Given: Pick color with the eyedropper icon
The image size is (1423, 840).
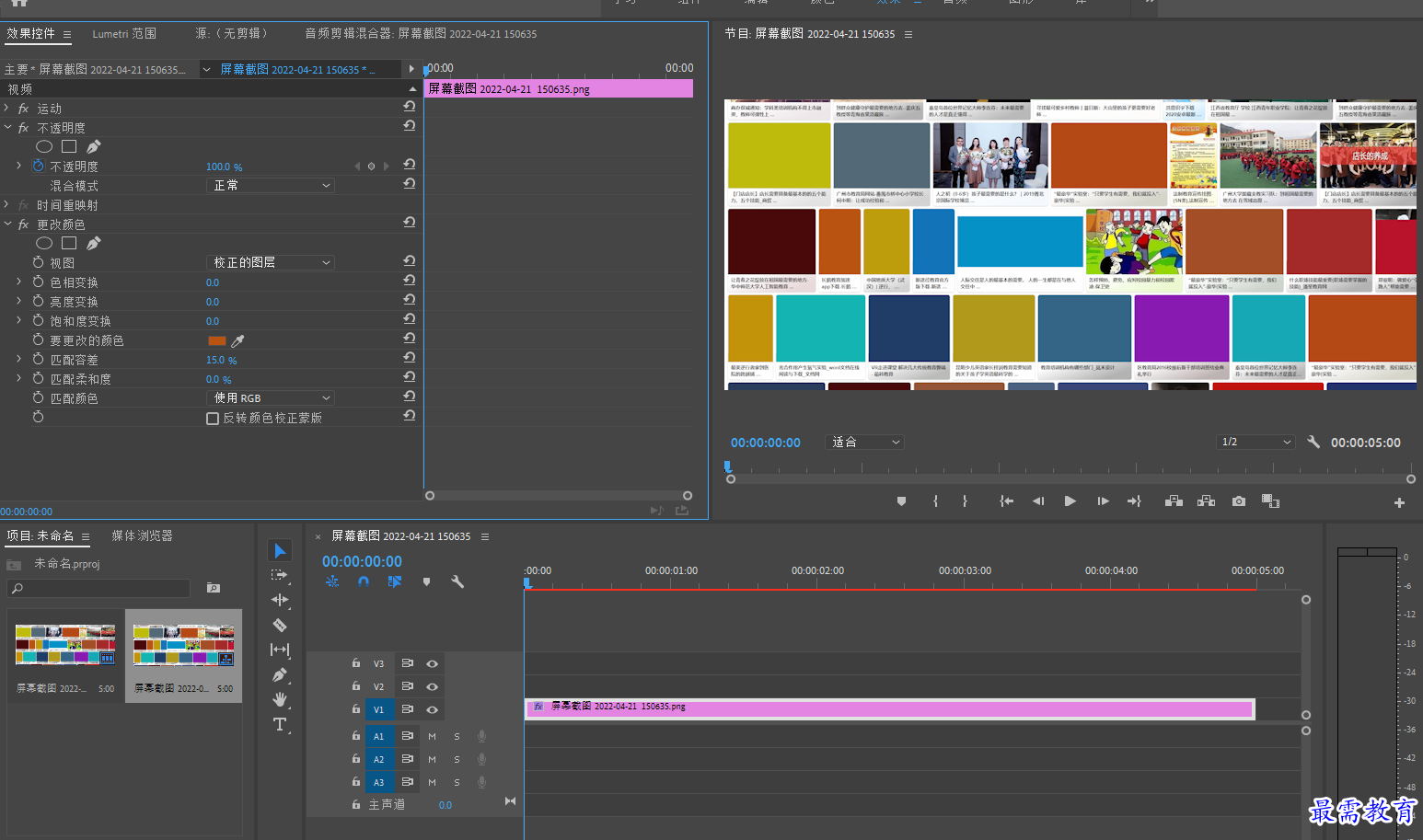Looking at the screenshot, I should pos(237,340).
